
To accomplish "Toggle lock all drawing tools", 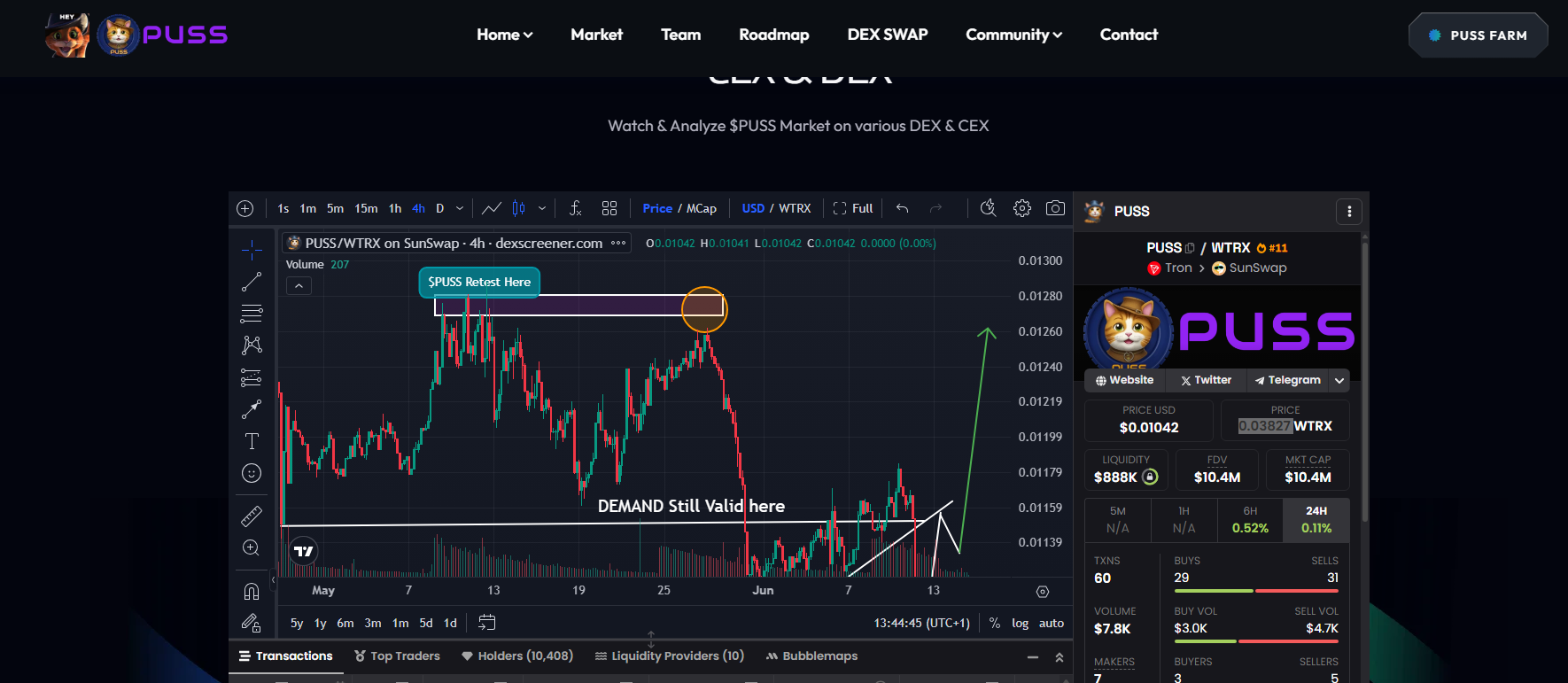I will (252, 623).
